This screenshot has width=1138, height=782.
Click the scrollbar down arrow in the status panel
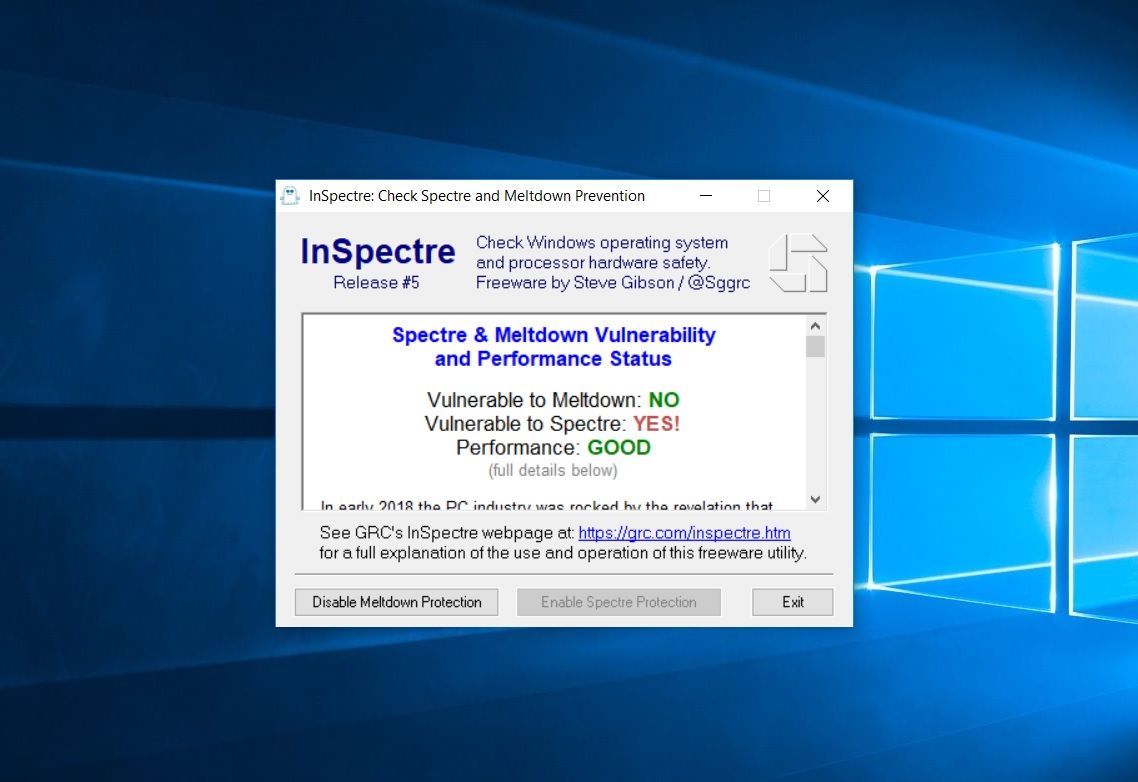point(815,498)
